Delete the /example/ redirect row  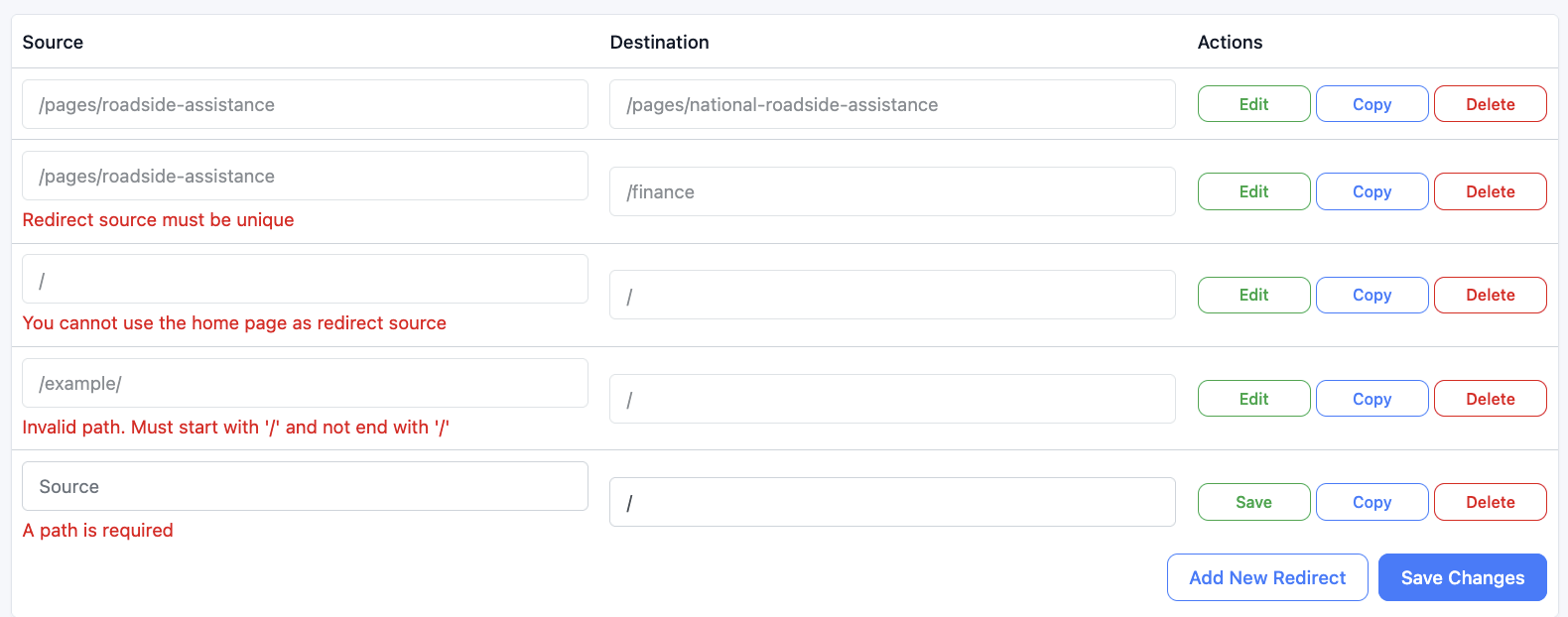1490,399
